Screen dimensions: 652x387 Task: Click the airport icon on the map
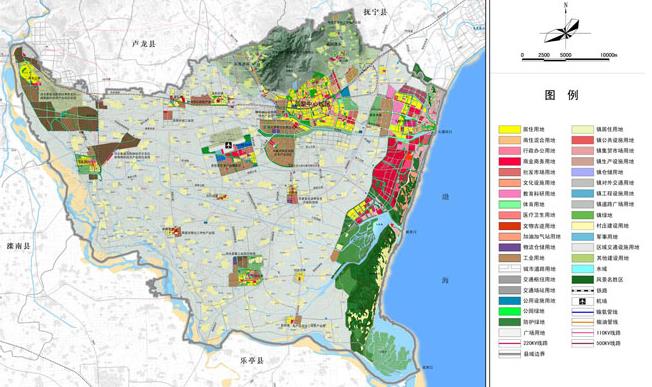(x=228, y=145)
